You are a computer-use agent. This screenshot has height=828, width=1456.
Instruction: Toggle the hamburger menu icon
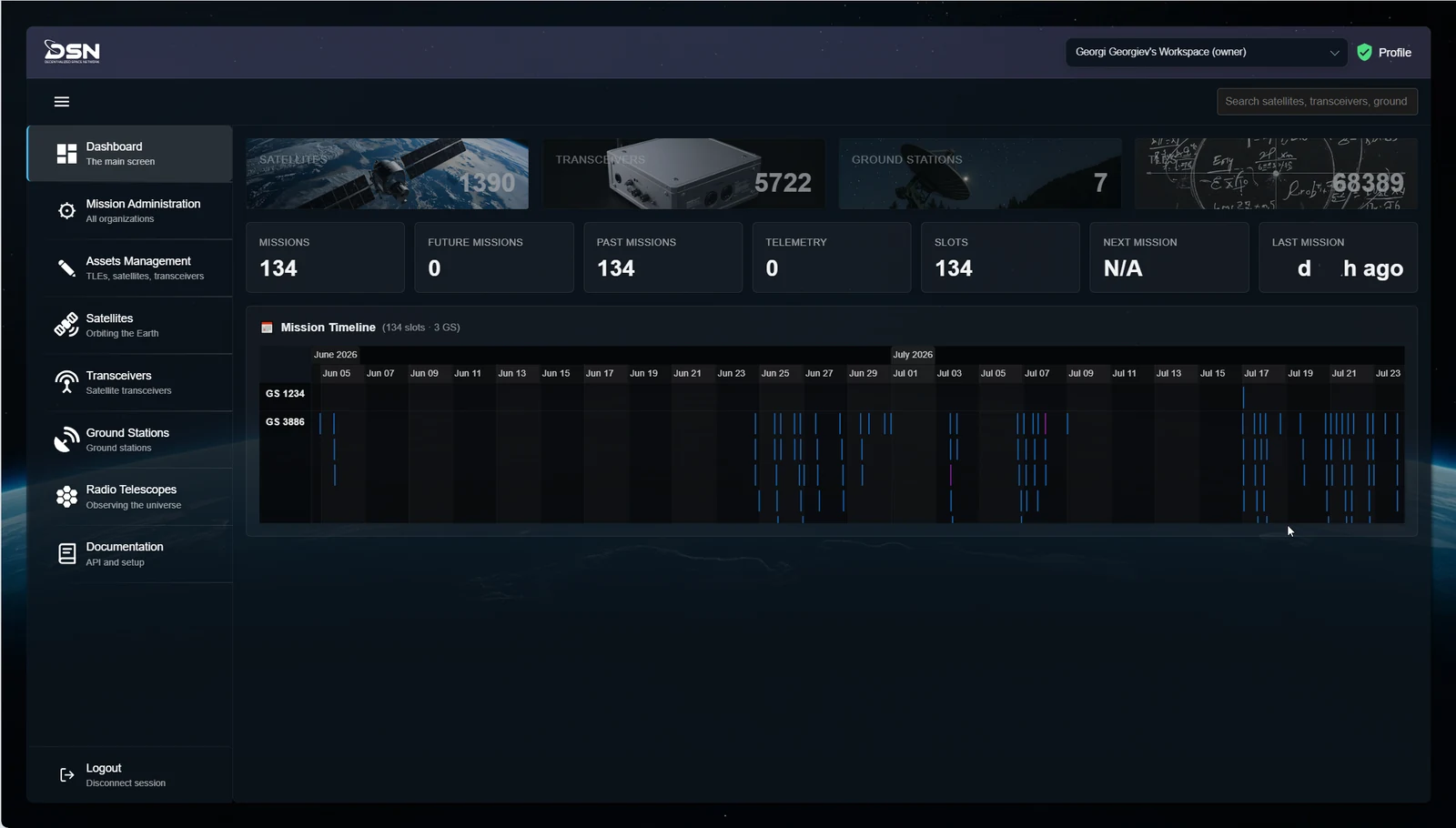[62, 102]
